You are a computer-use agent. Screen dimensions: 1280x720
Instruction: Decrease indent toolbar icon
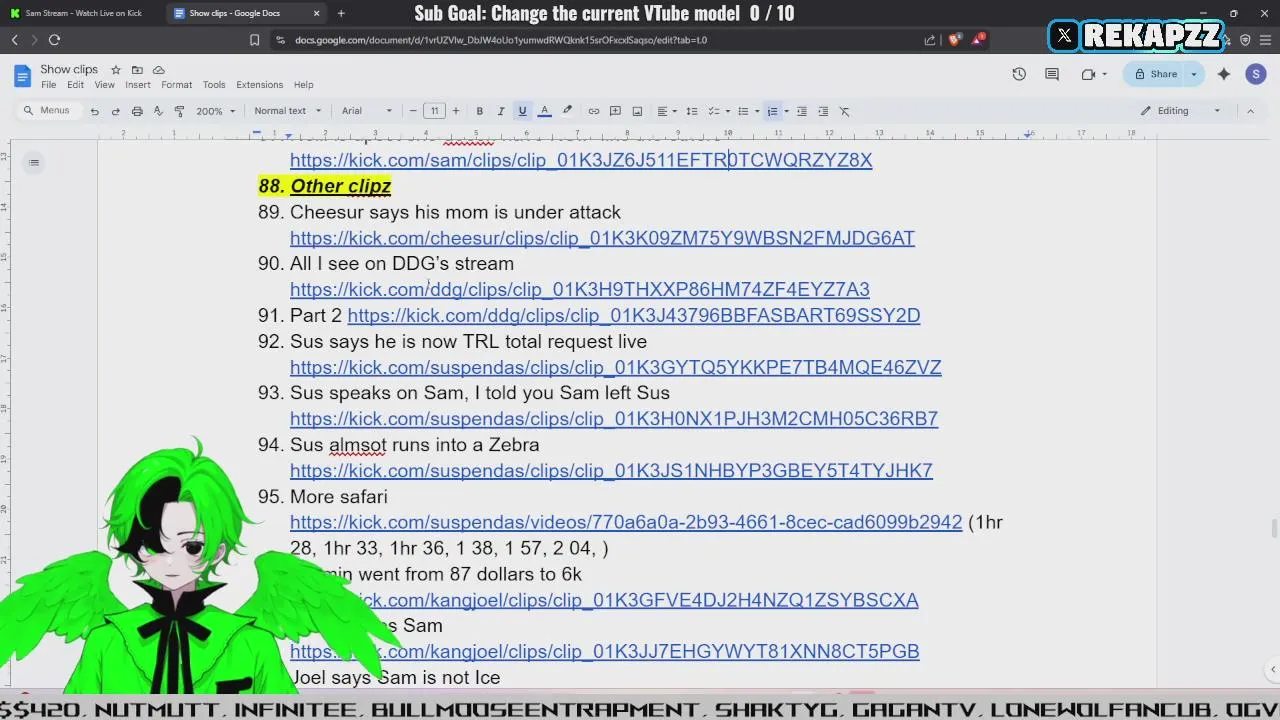click(801, 111)
